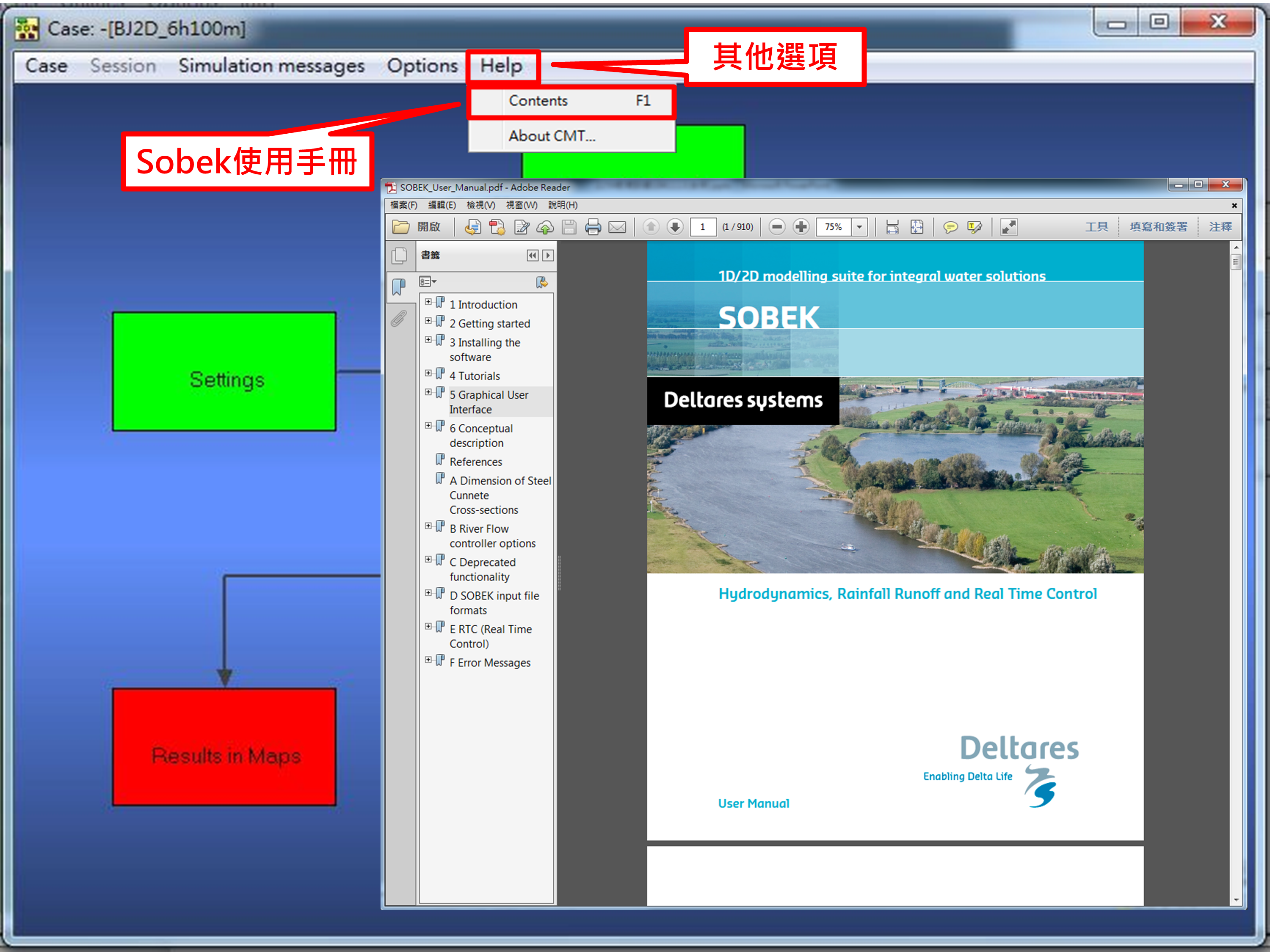Viewport: 1270px width, 952px height.
Task: Open the 視窗(W) menu in Adobe Reader
Action: pos(522,206)
